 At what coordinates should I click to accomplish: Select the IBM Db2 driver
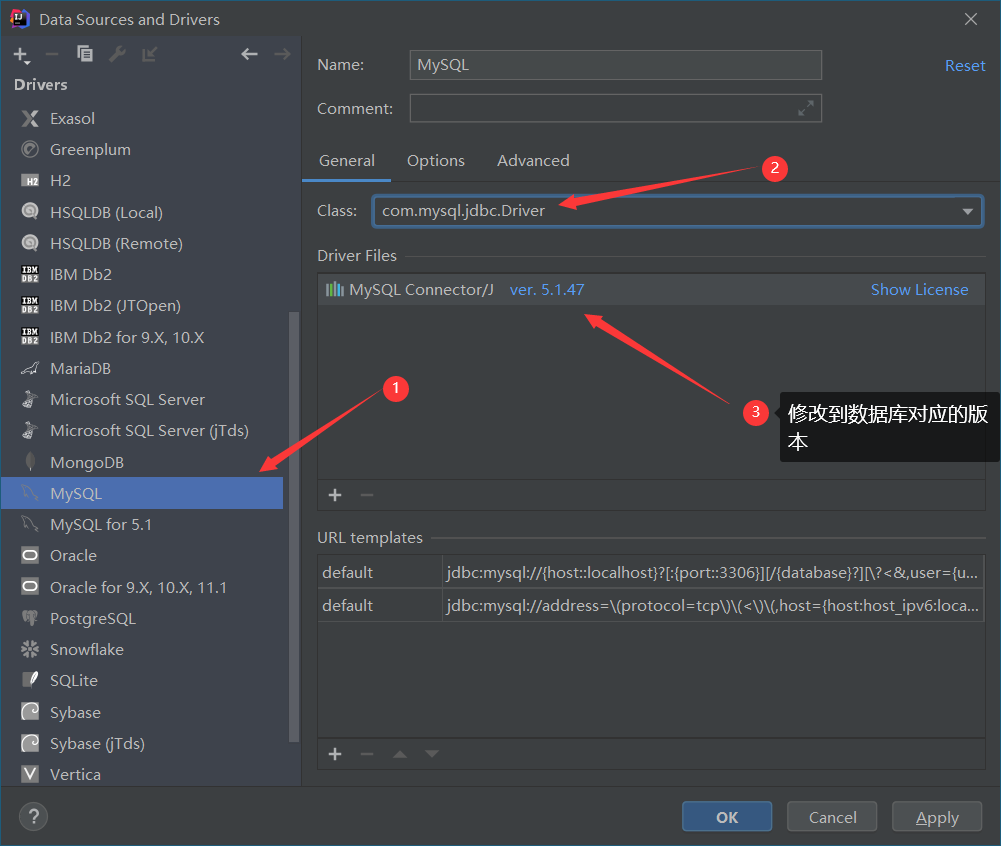click(x=142, y=275)
